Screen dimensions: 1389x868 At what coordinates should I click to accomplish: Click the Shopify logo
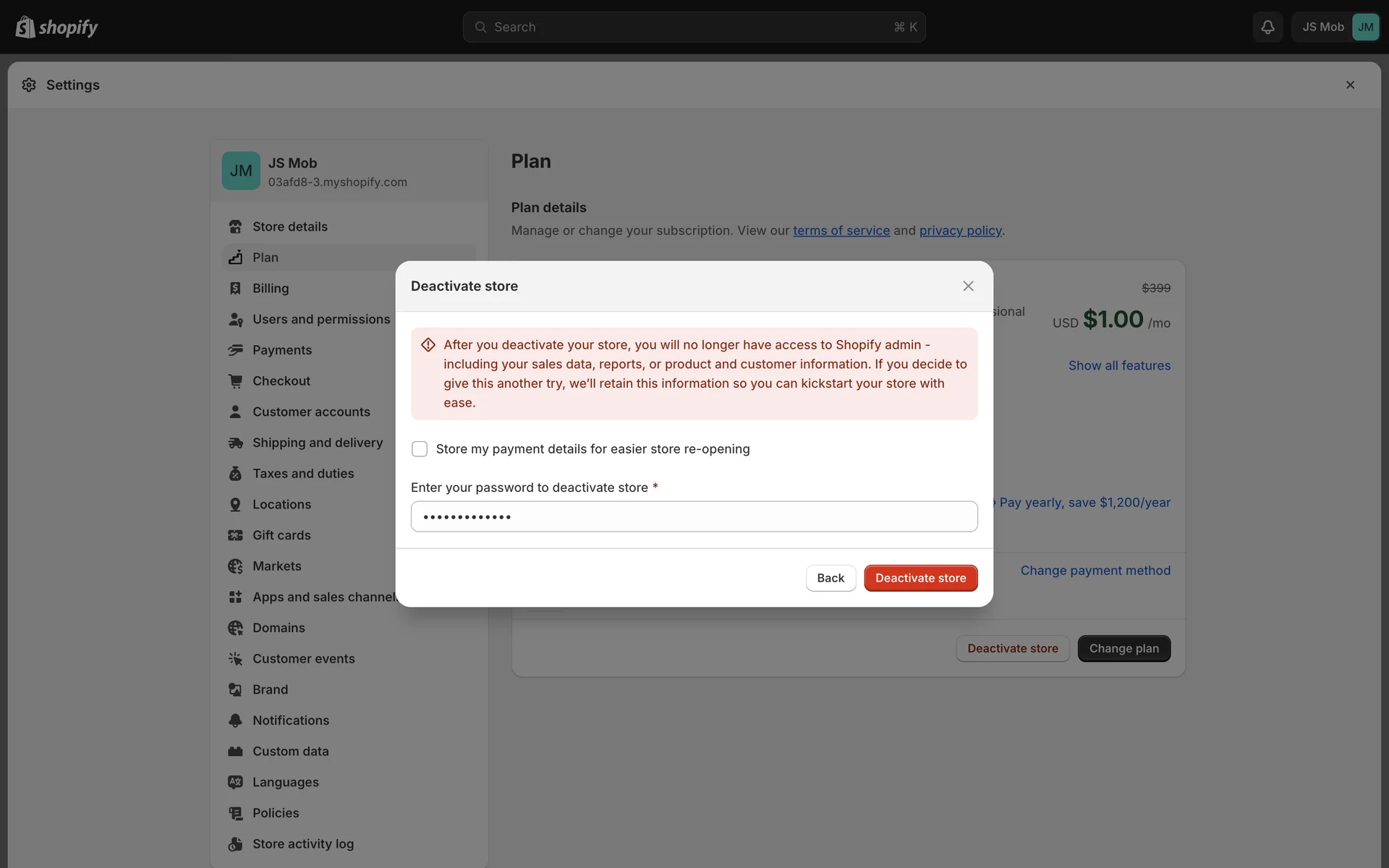[56, 27]
